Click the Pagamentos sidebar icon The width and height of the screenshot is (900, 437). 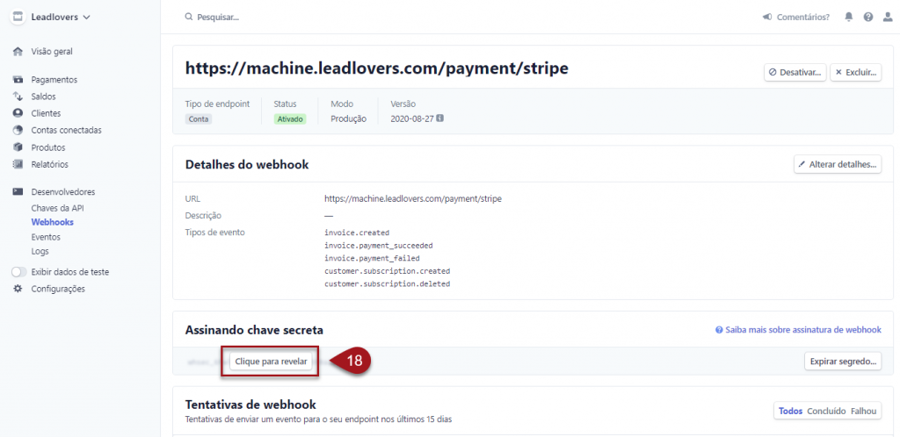[x=18, y=79]
